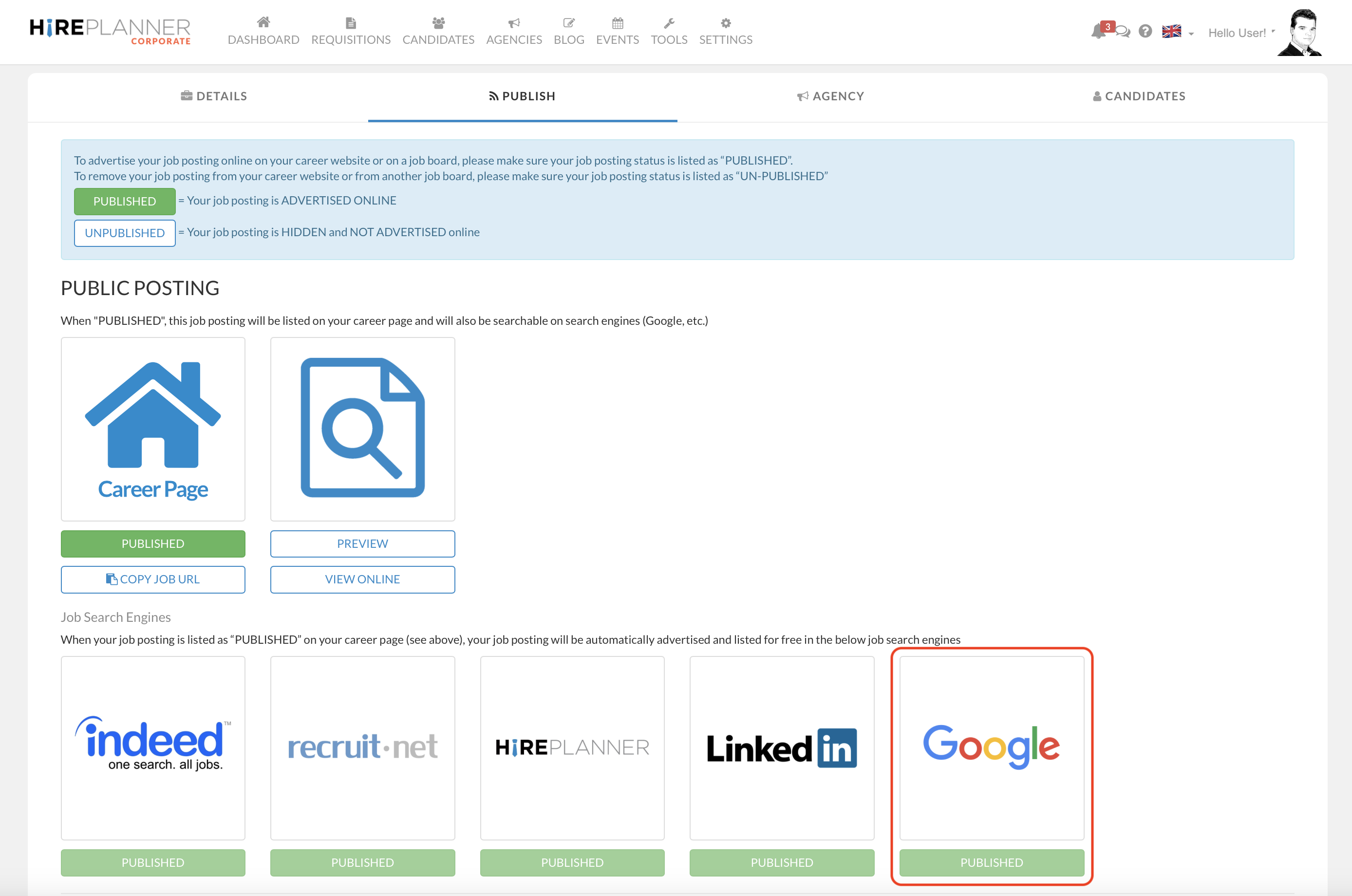Switch to the Details tab
This screenshot has width=1352, height=896.
(x=214, y=96)
